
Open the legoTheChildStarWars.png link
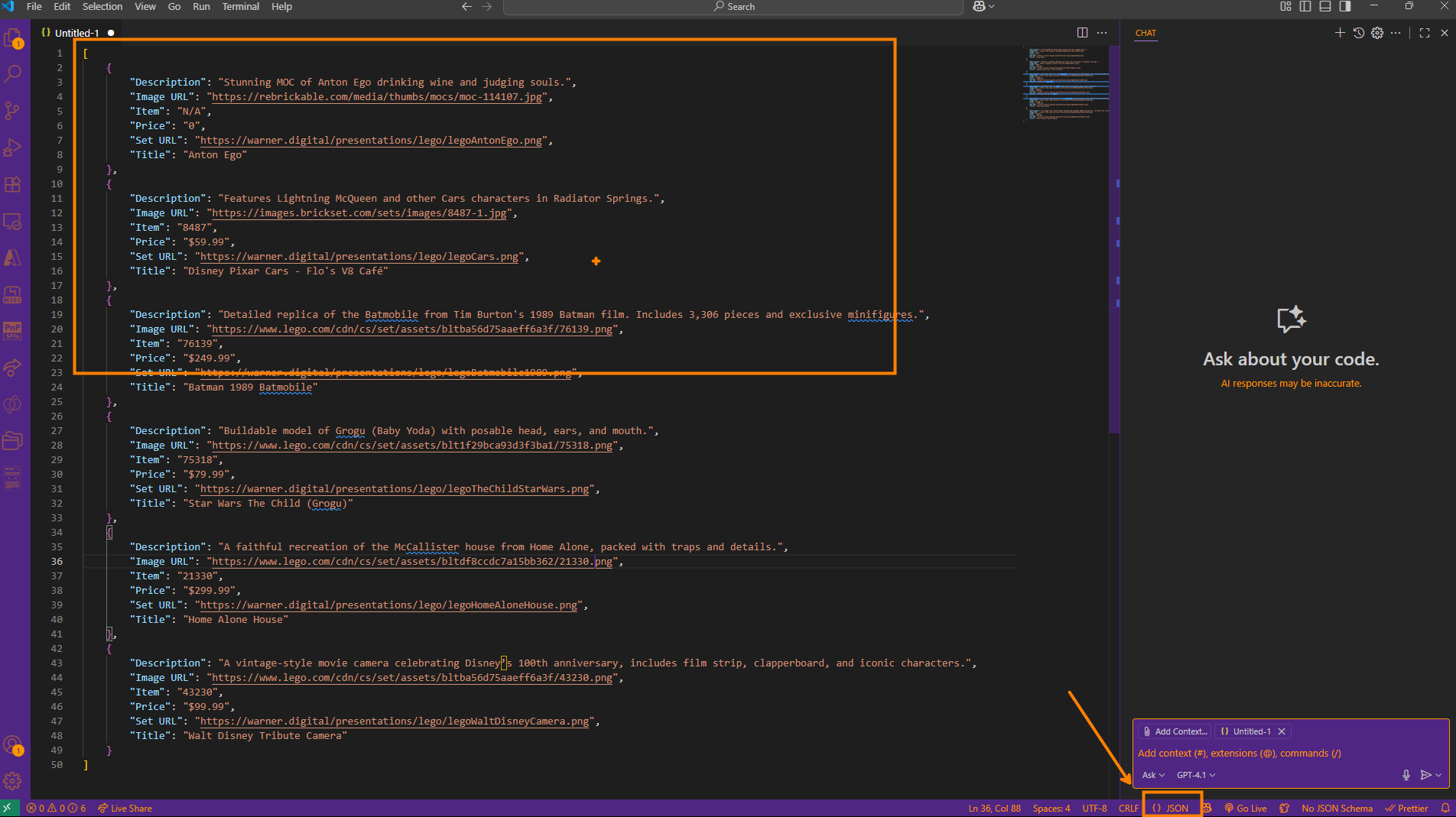coord(395,489)
